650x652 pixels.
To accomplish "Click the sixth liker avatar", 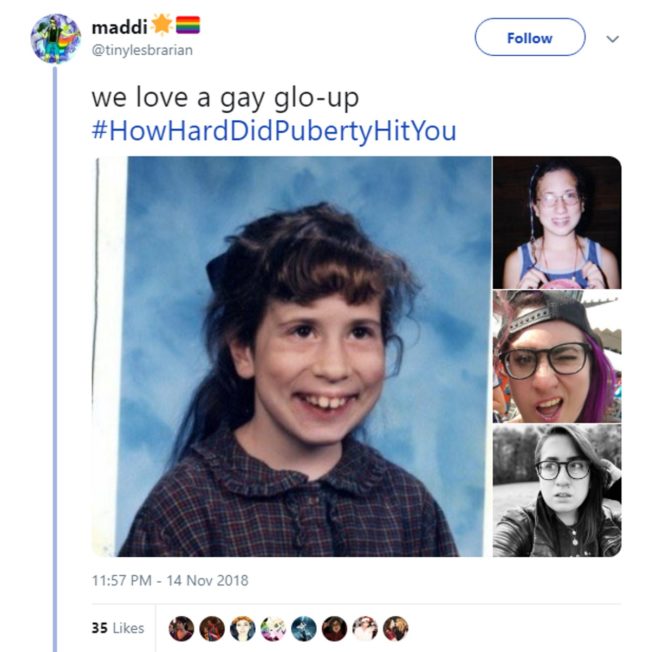I will click(x=334, y=628).
